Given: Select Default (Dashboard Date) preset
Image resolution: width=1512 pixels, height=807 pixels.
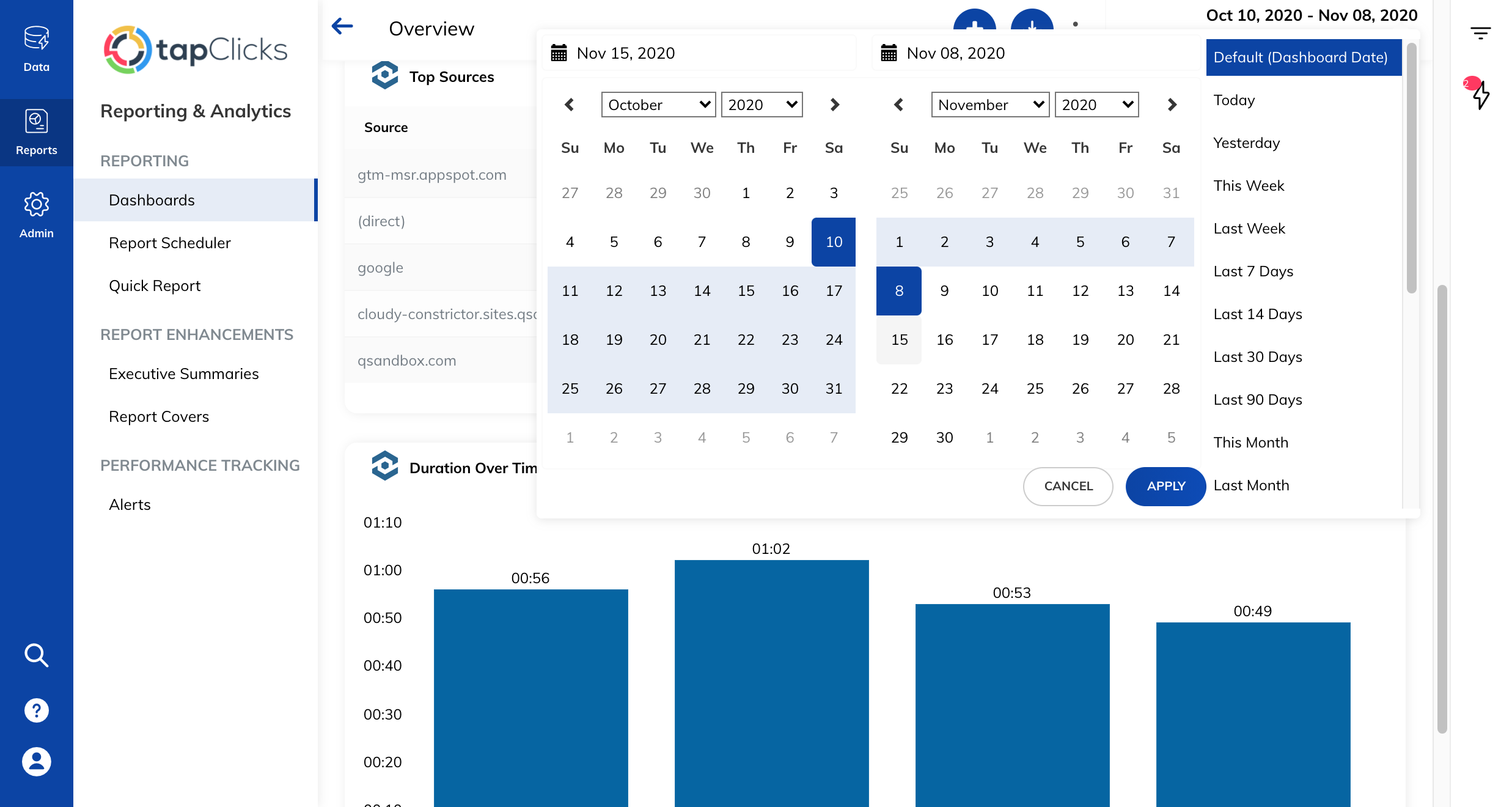Looking at the screenshot, I should click(1304, 57).
